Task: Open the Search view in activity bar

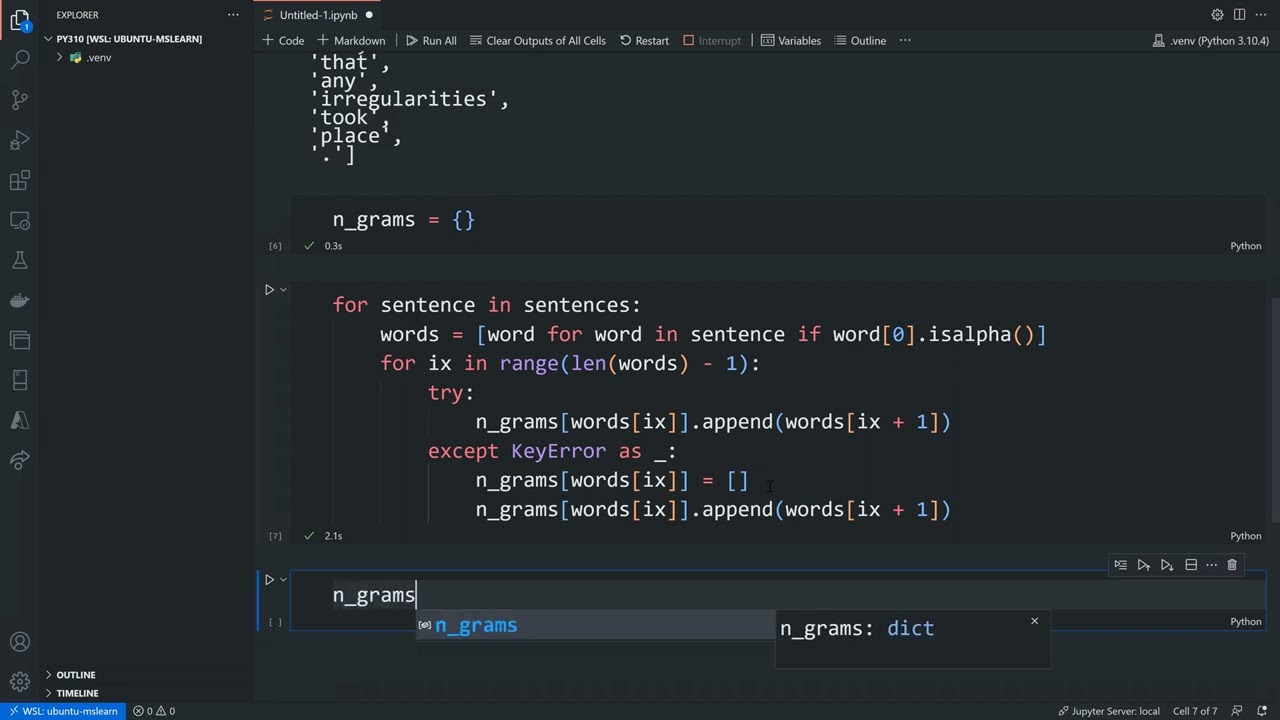Action: coord(19,60)
